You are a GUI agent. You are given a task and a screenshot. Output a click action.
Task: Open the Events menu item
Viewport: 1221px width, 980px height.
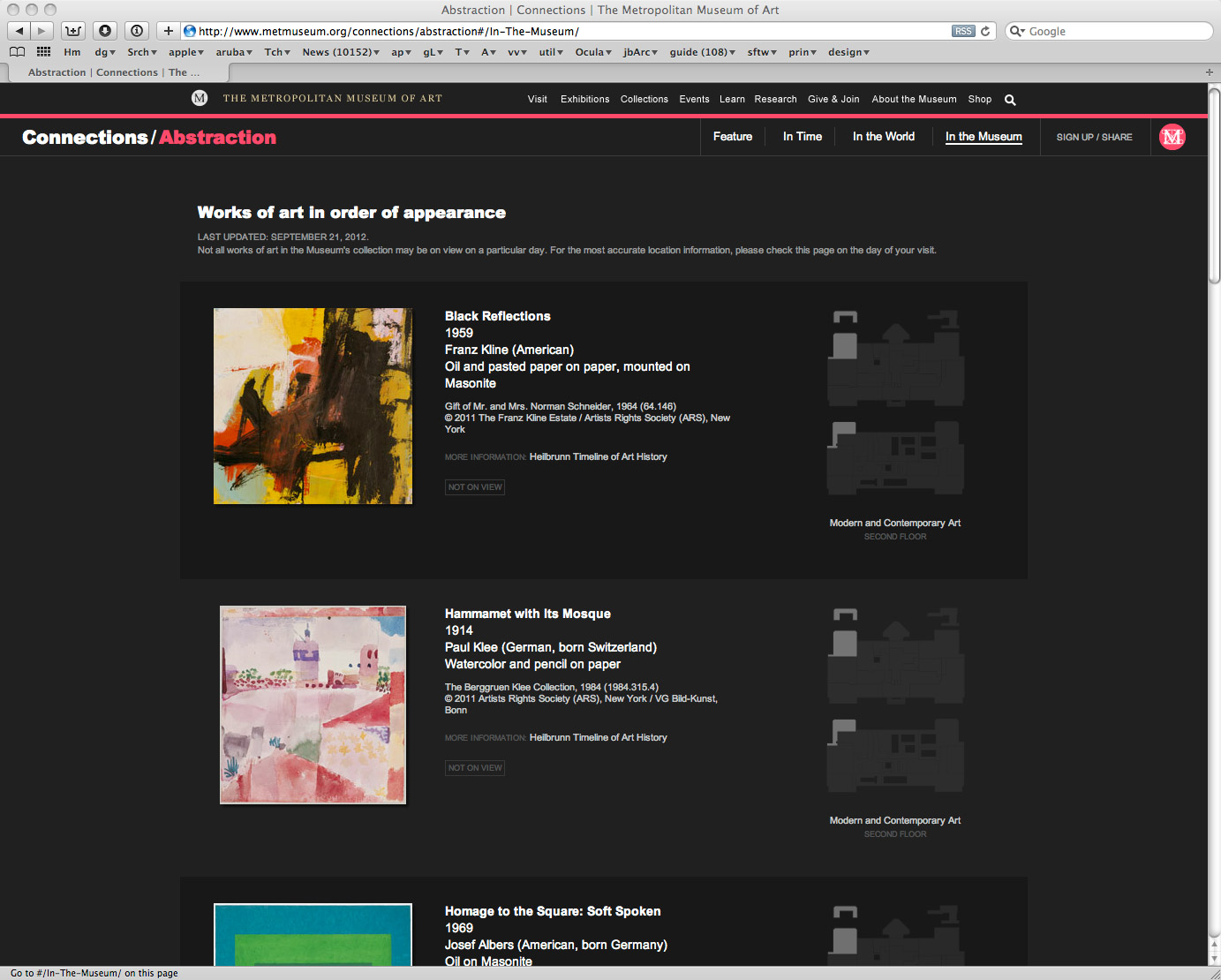click(x=694, y=99)
